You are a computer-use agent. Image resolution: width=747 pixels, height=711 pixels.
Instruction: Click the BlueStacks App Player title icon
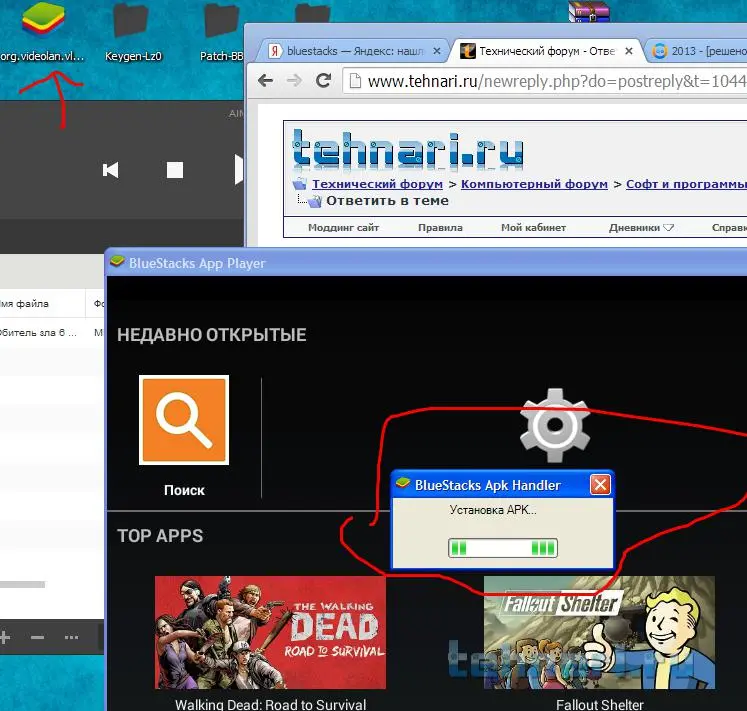coord(117,262)
